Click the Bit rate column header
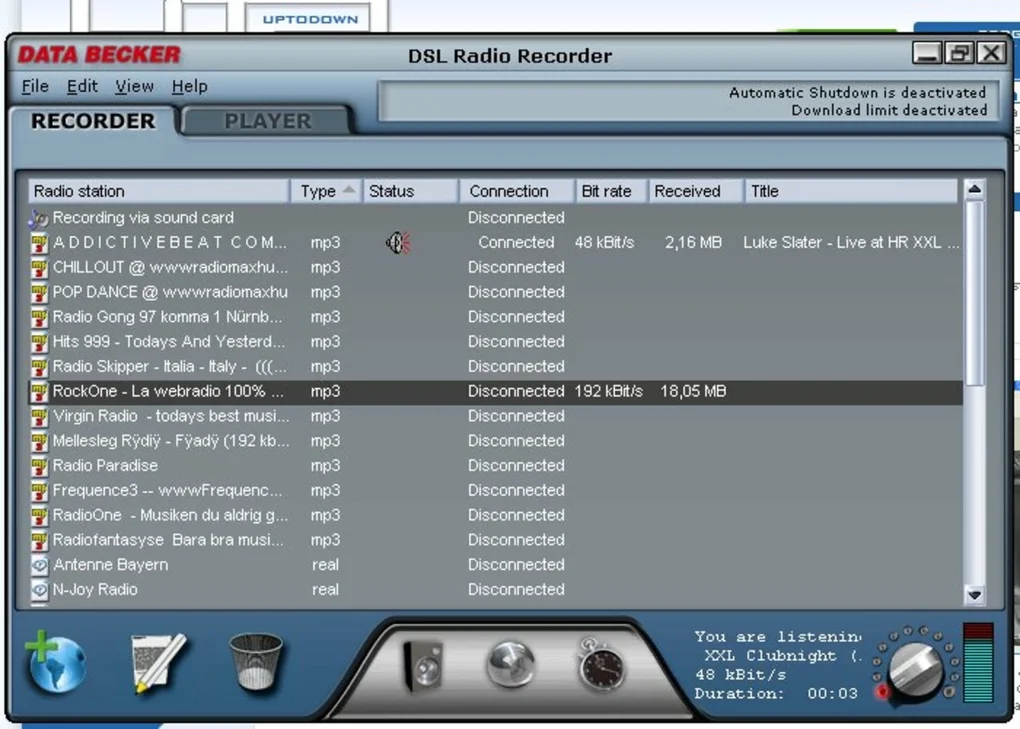This screenshot has height=729, width=1020. (611, 191)
